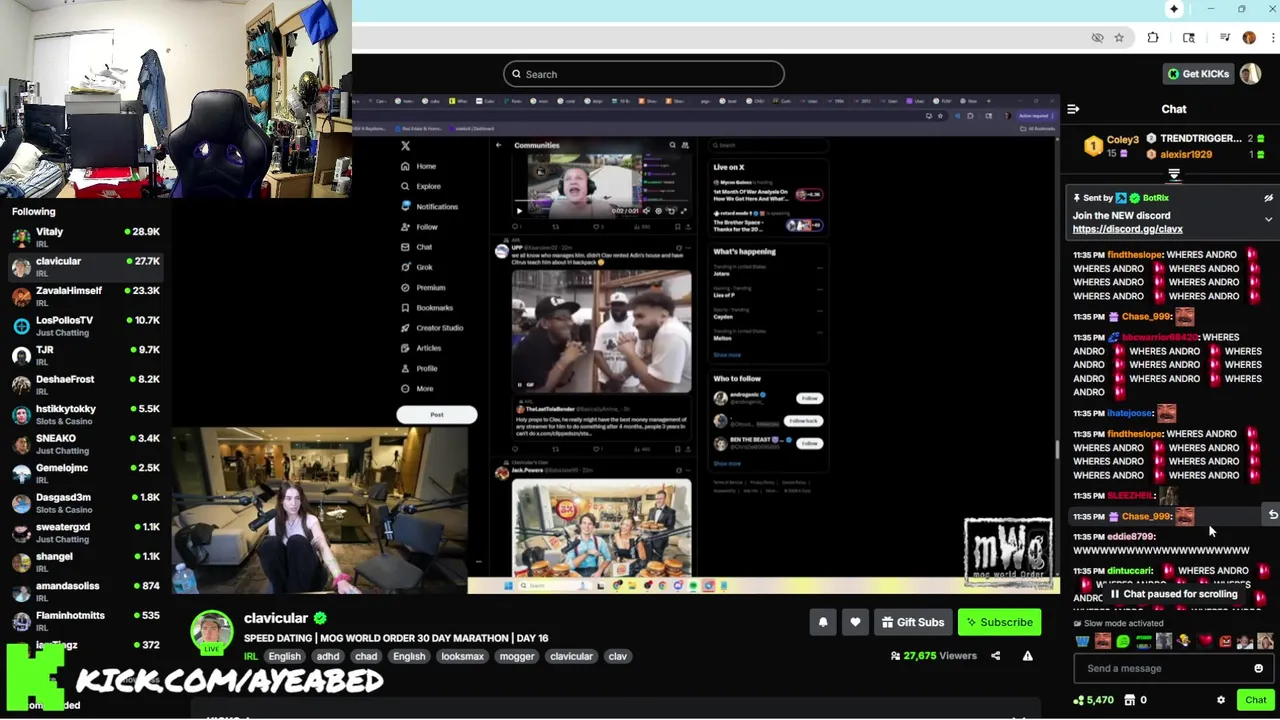Viewport: 1280px width, 720px height.
Task: Select the red heart quick emote
Action: [1205, 642]
